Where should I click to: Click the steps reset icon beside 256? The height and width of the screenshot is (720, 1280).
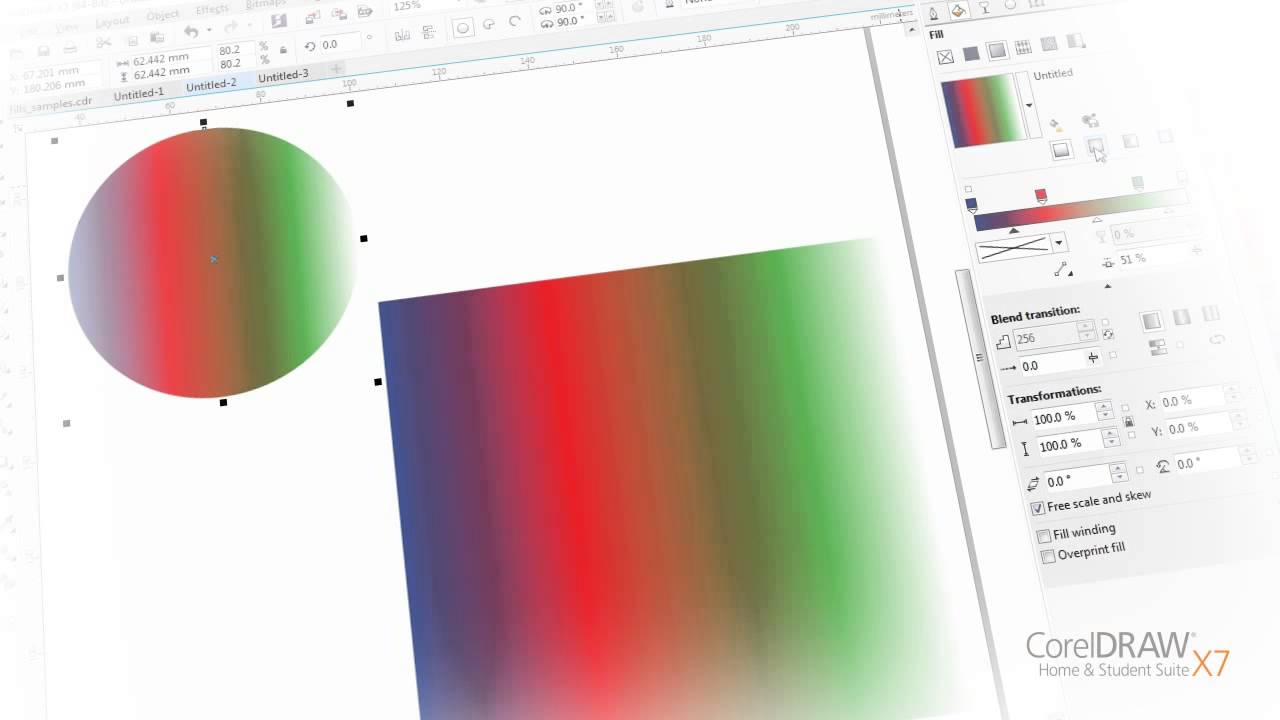(x=1107, y=333)
